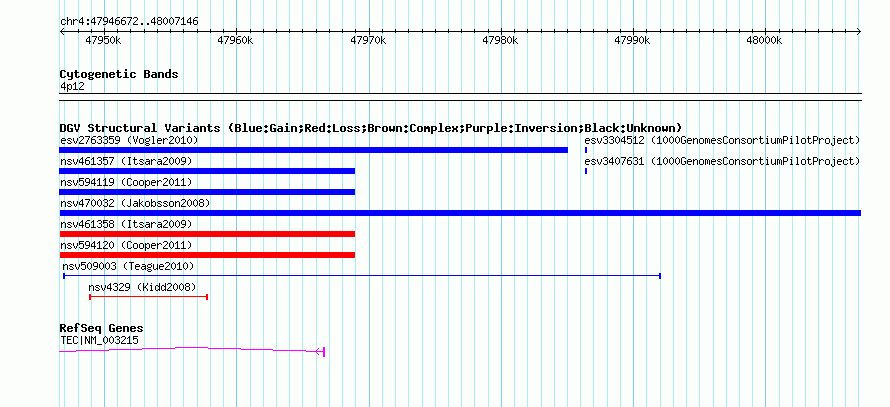Click the red nsv461358 loss bar

(x=207, y=234)
